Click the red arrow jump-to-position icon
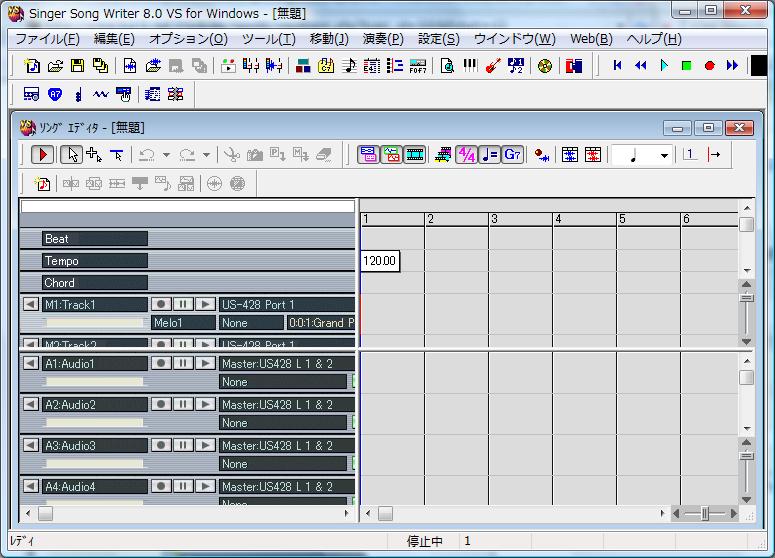The width and height of the screenshot is (775, 558). [x=714, y=155]
